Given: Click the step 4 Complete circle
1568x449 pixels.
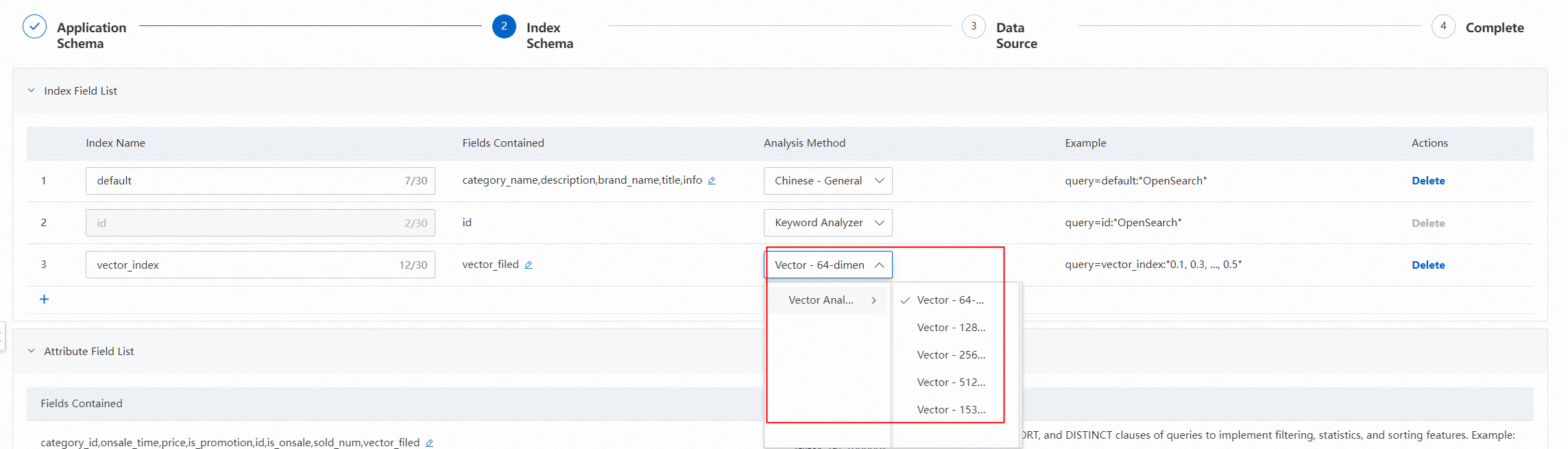Looking at the screenshot, I should click(1443, 27).
